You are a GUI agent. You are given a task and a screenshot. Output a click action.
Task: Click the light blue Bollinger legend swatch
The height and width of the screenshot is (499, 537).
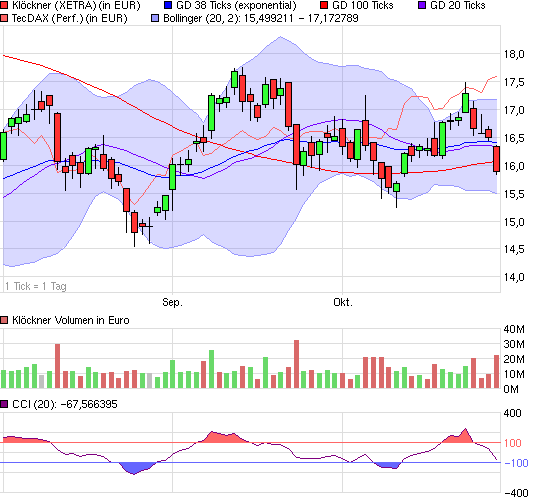(x=155, y=18)
